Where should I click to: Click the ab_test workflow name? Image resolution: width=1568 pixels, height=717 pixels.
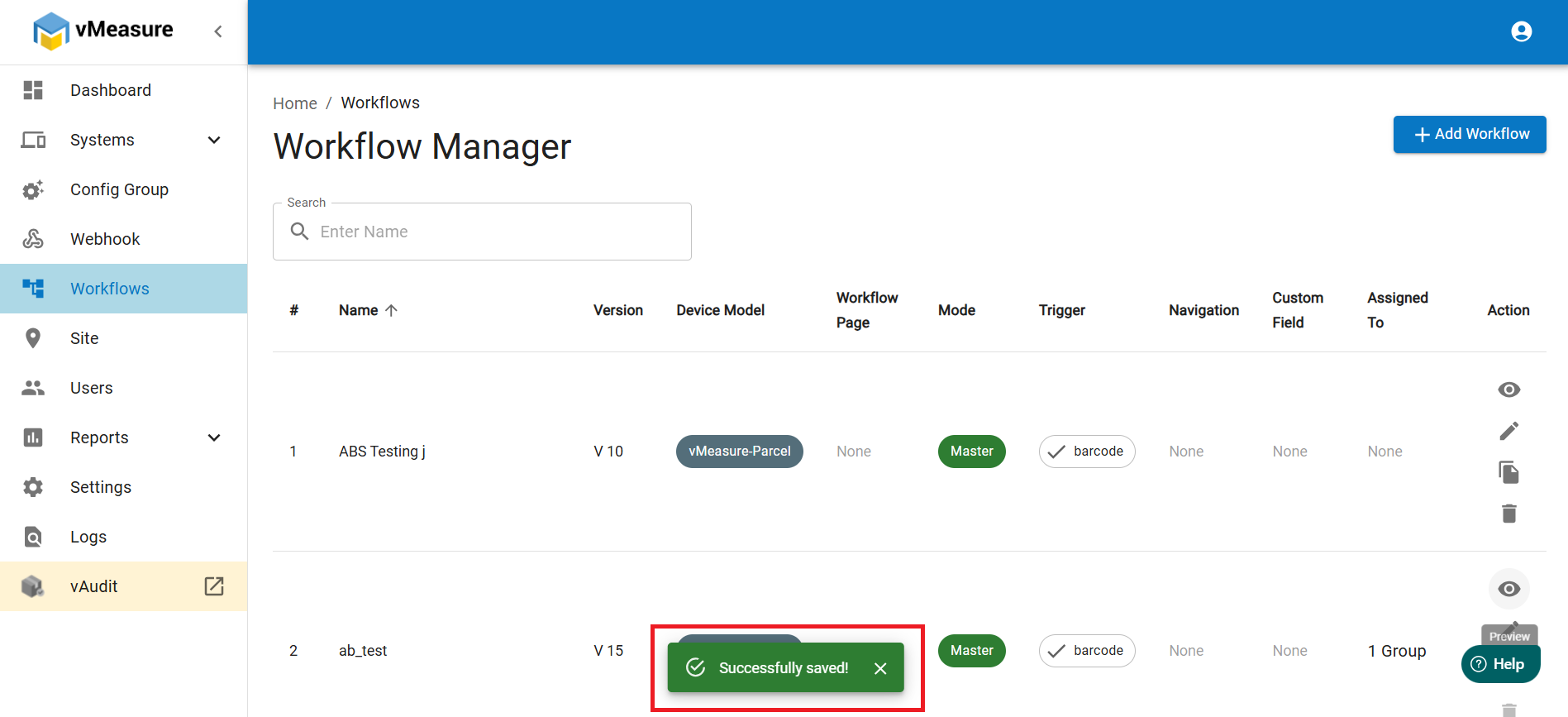tap(363, 651)
